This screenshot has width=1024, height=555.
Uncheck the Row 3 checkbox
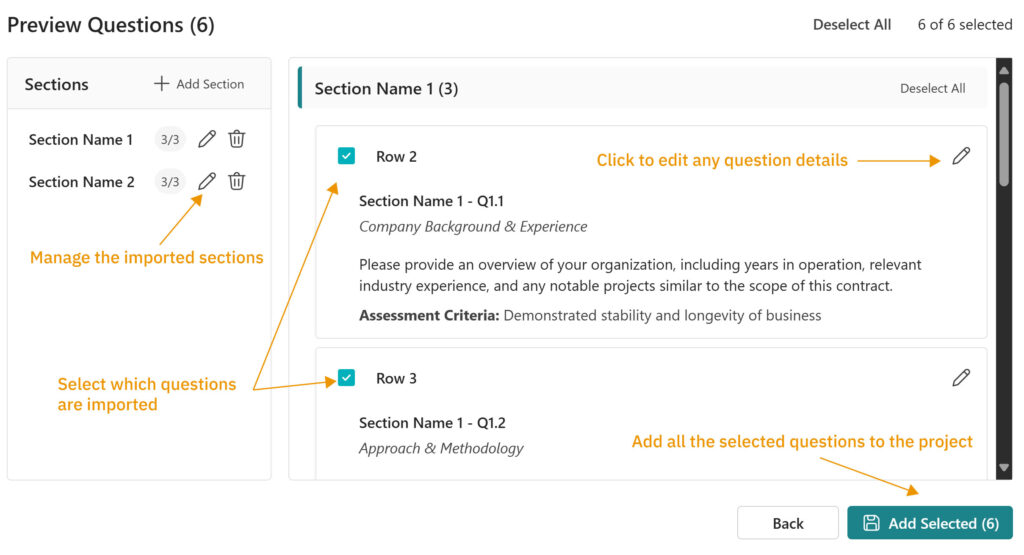346,378
